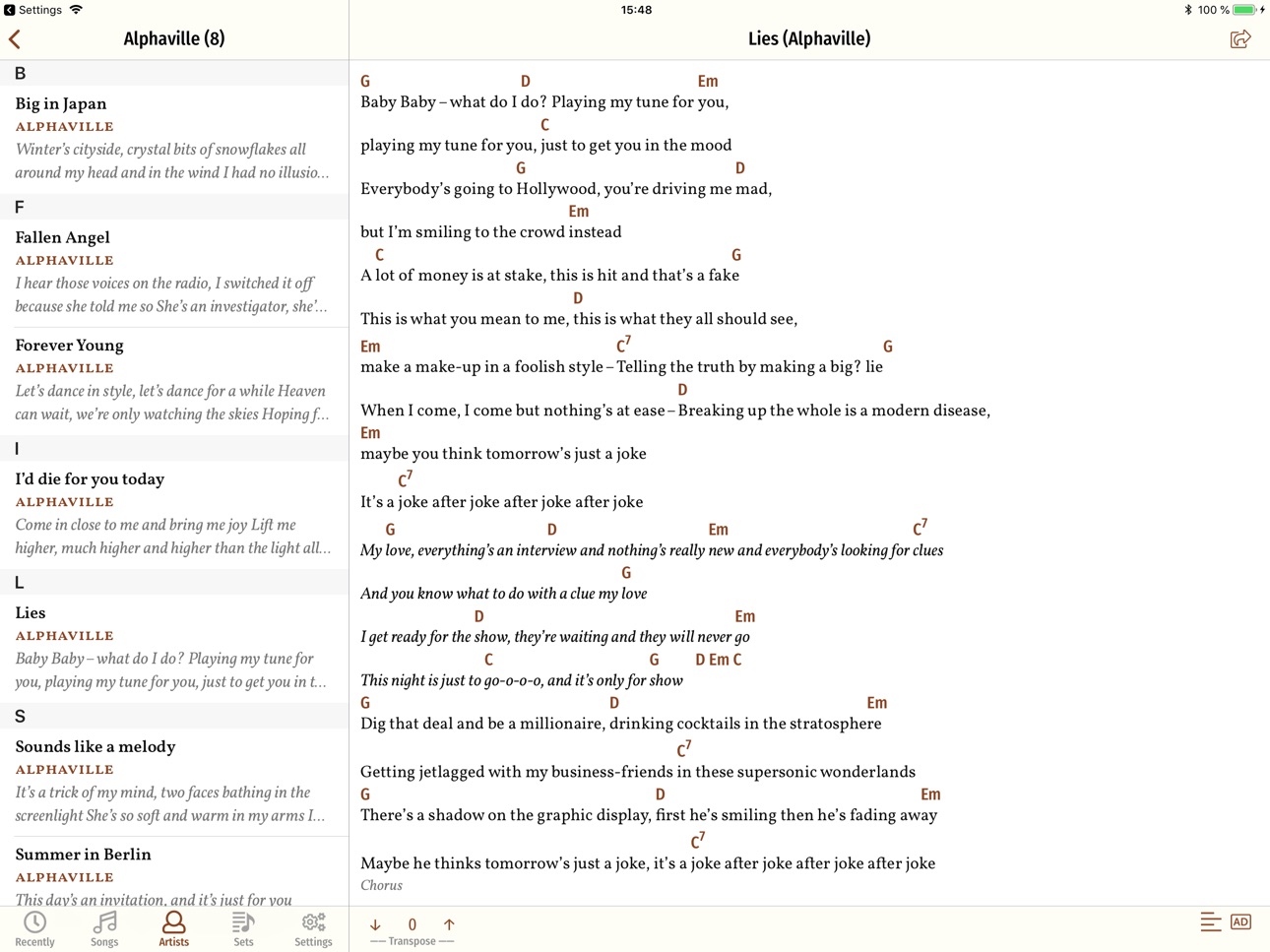Open the song Forever Young
Image resolution: width=1270 pixels, height=952 pixels.
coord(174,380)
